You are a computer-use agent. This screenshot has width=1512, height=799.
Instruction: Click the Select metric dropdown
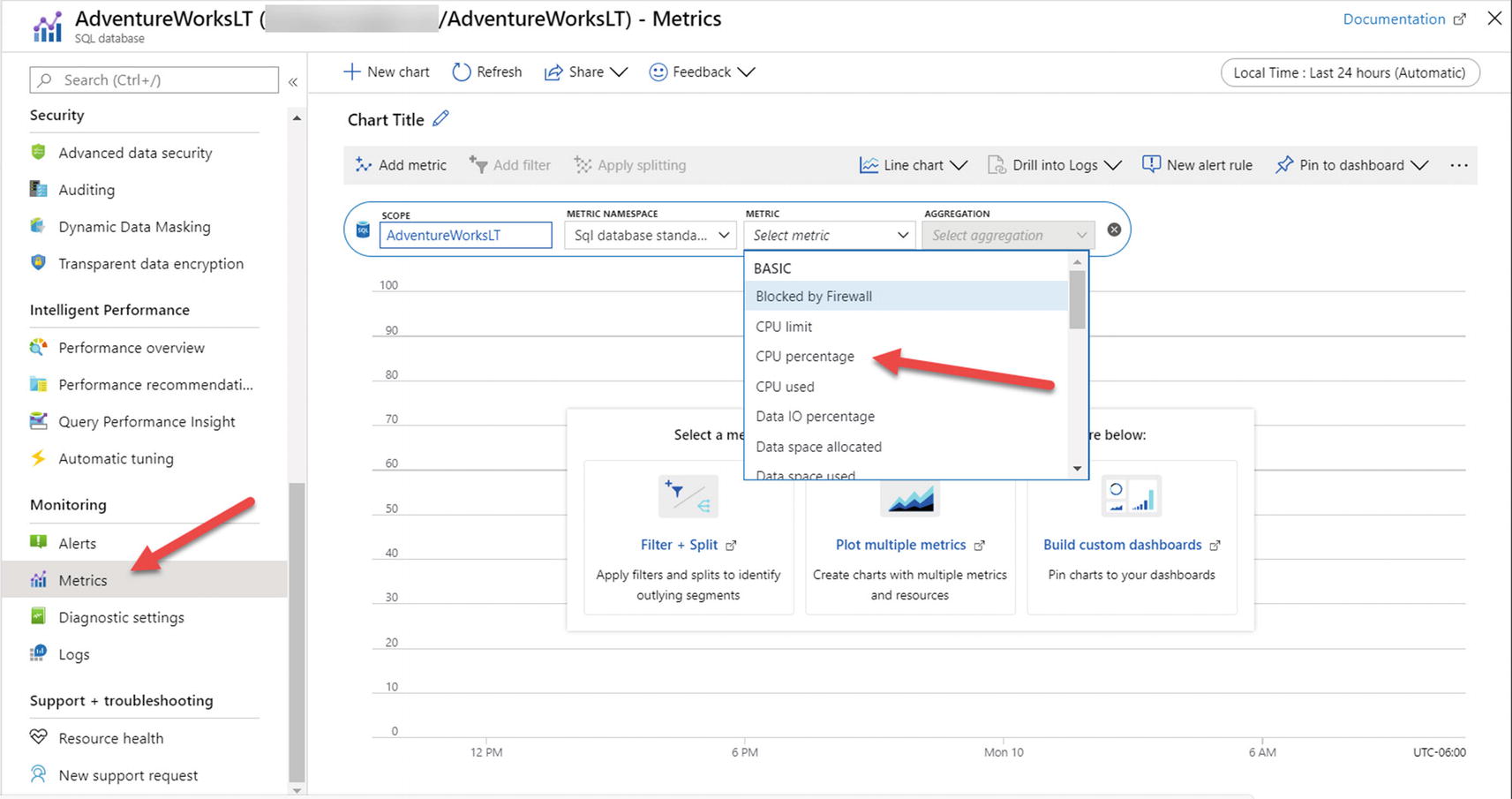pyautogui.click(x=830, y=235)
